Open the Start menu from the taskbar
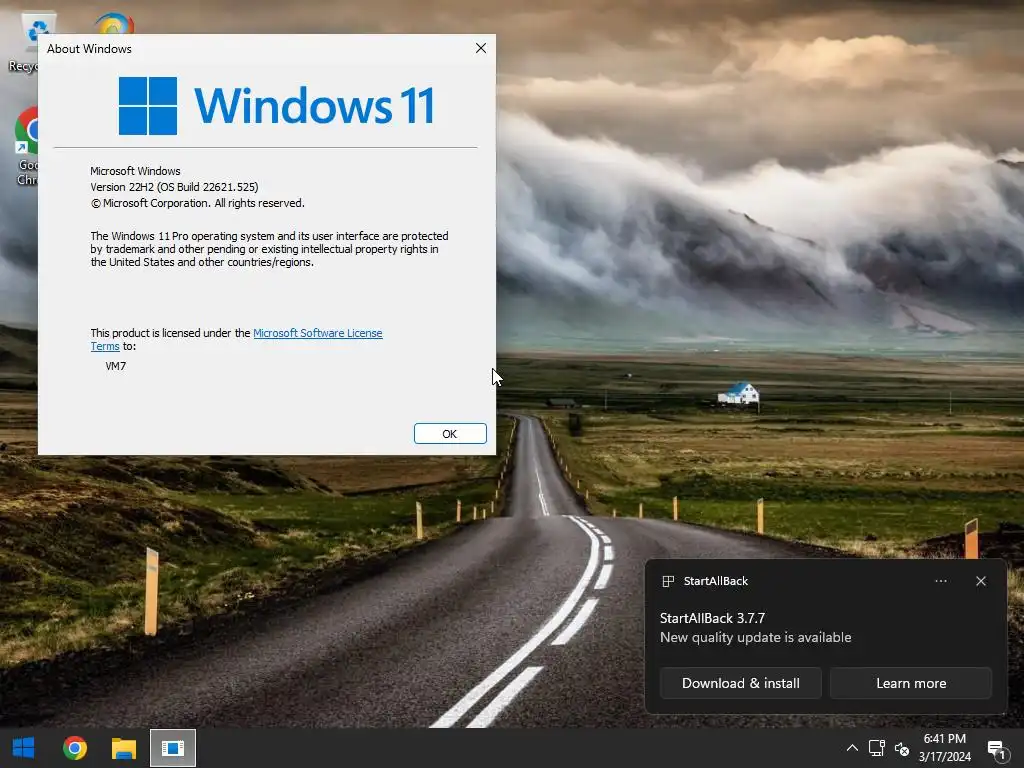The width and height of the screenshot is (1024, 768). tap(24, 748)
